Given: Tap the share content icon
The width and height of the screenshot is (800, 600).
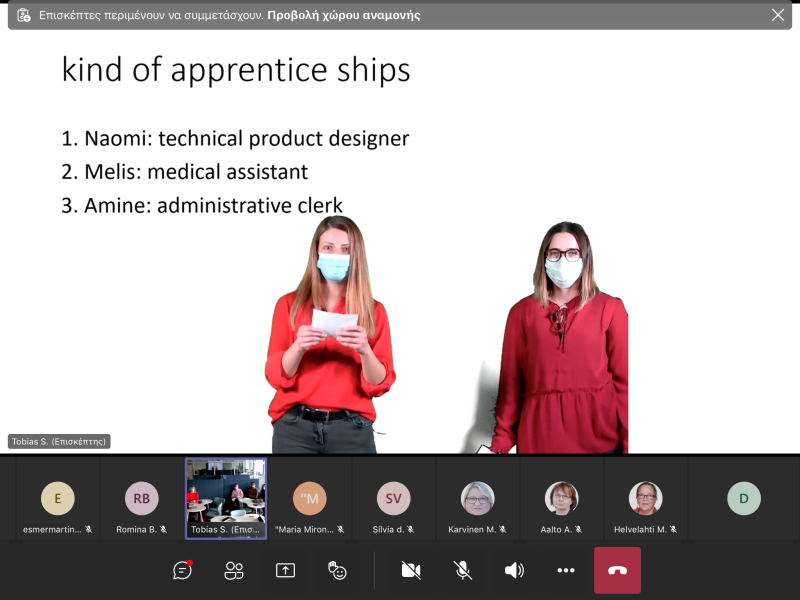Looking at the screenshot, I should (285, 570).
